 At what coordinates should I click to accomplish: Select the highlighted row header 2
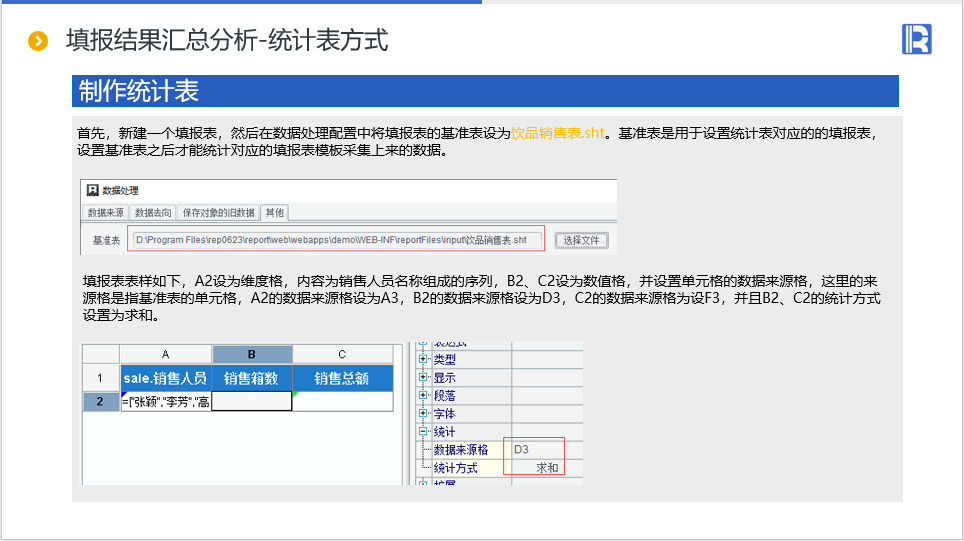(101, 401)
